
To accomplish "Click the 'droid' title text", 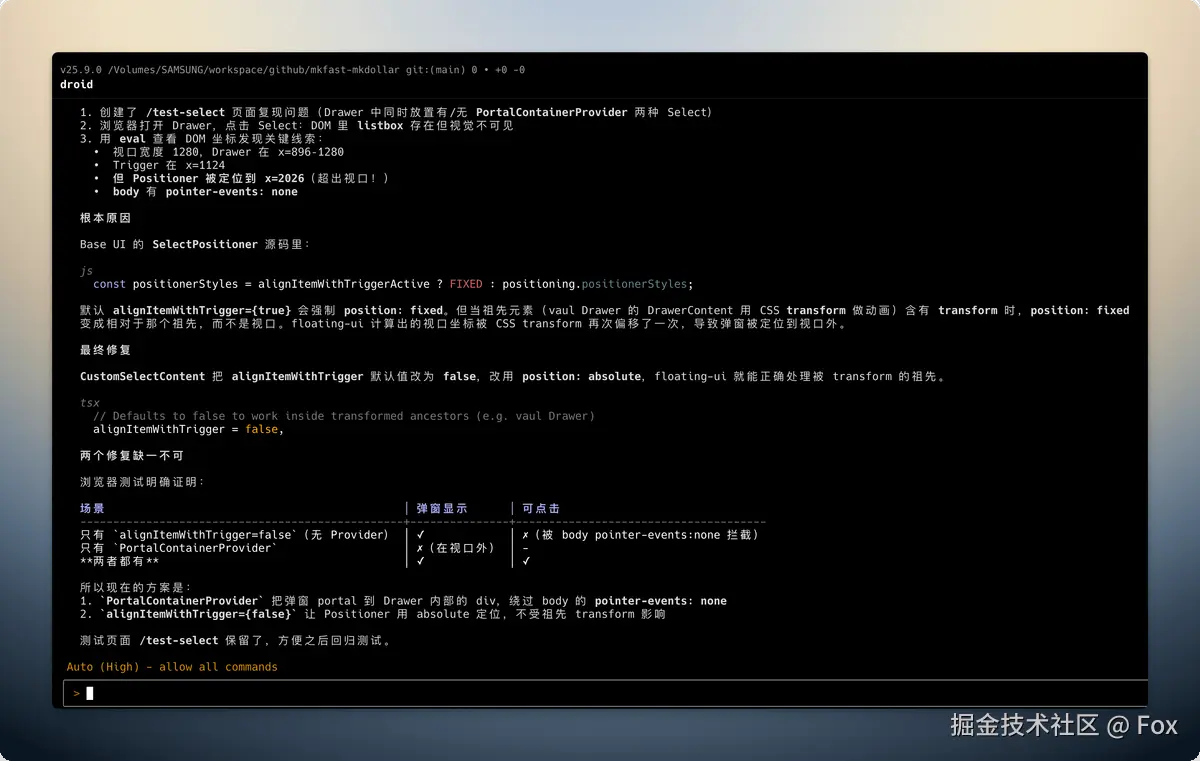I will click(x=76, y=85).
